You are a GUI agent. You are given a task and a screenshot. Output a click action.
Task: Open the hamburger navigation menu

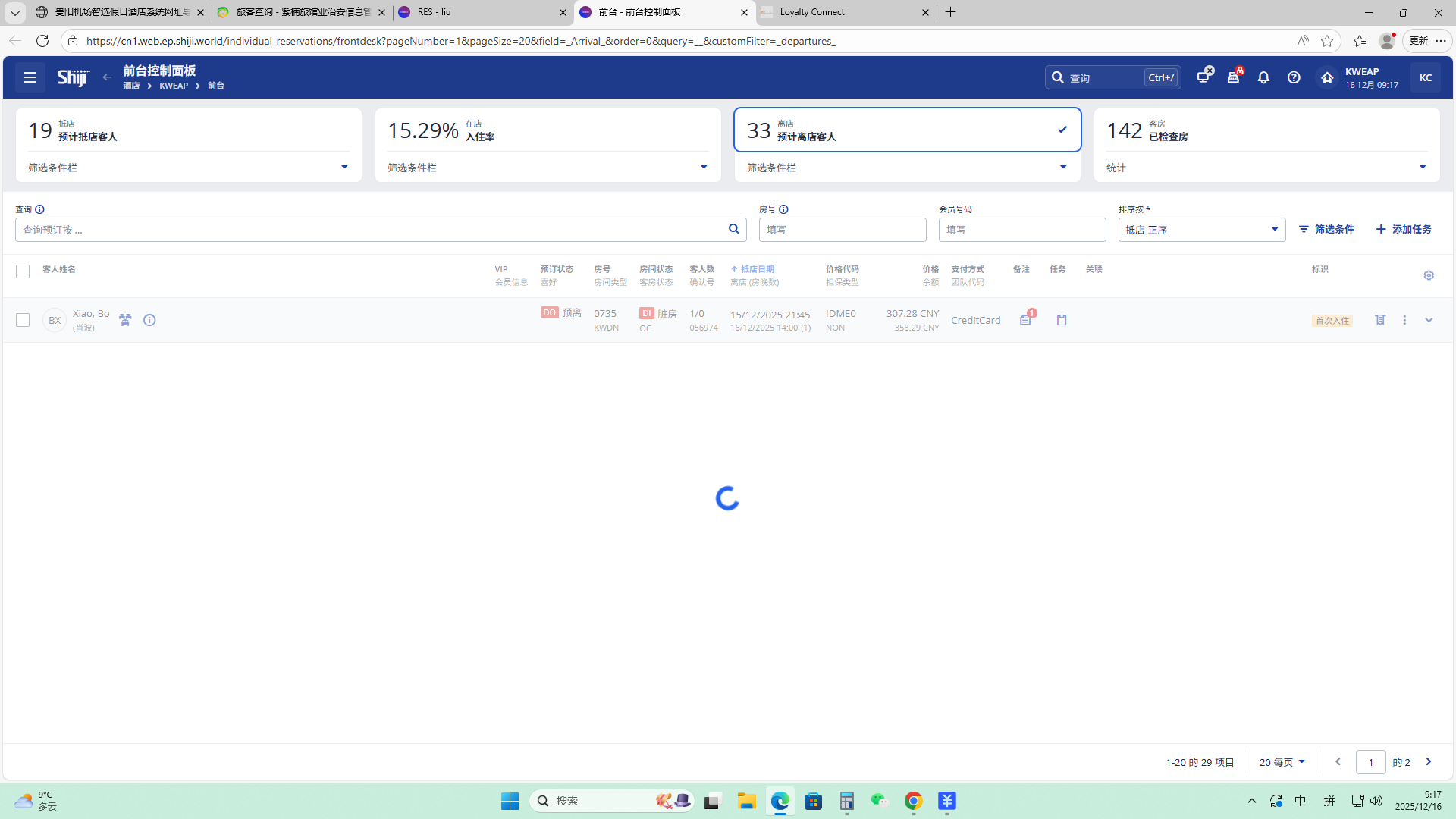[x=30, y=77]
